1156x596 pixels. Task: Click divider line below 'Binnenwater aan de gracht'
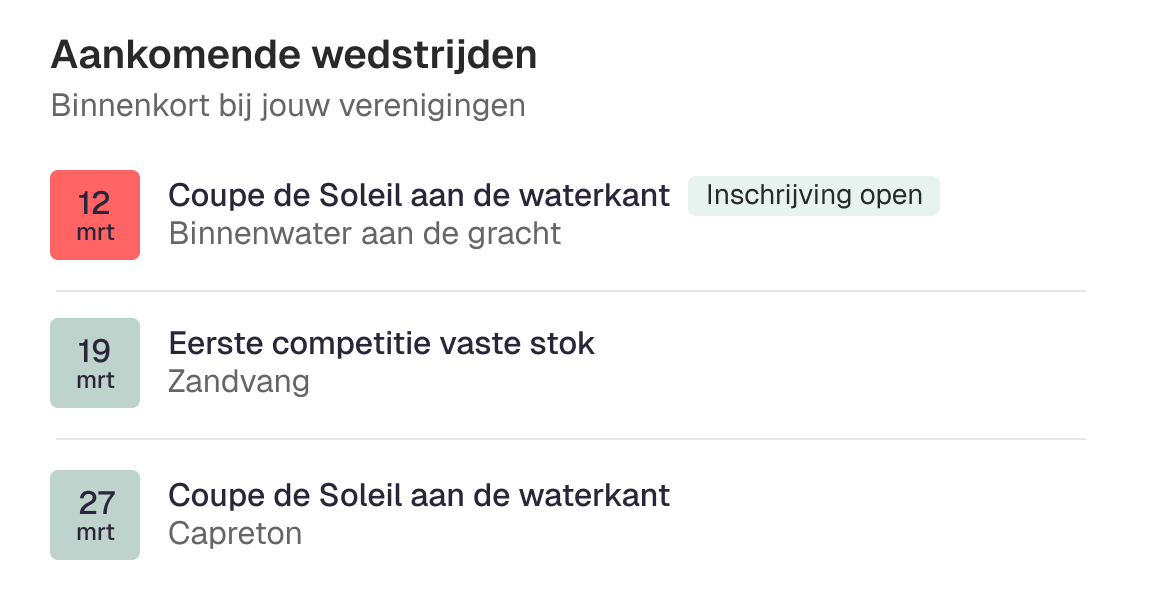(570, 291)
